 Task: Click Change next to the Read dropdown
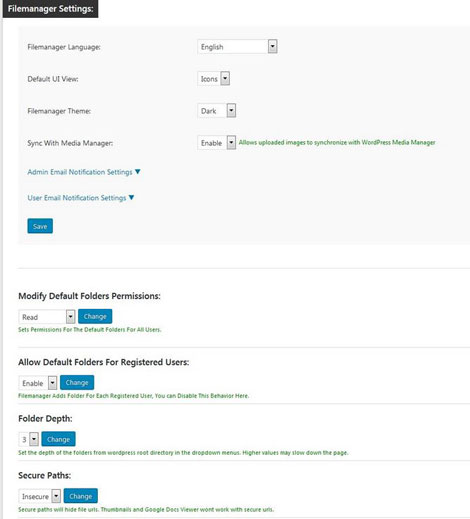click(x=95, y=316)
